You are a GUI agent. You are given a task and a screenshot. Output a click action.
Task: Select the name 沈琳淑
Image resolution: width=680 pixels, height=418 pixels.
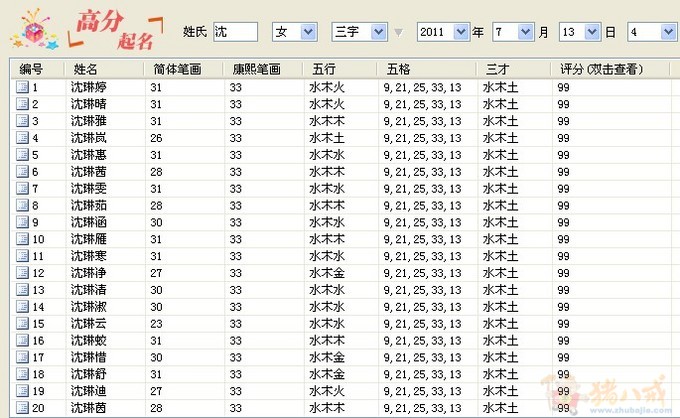click(x=88, y=307)
